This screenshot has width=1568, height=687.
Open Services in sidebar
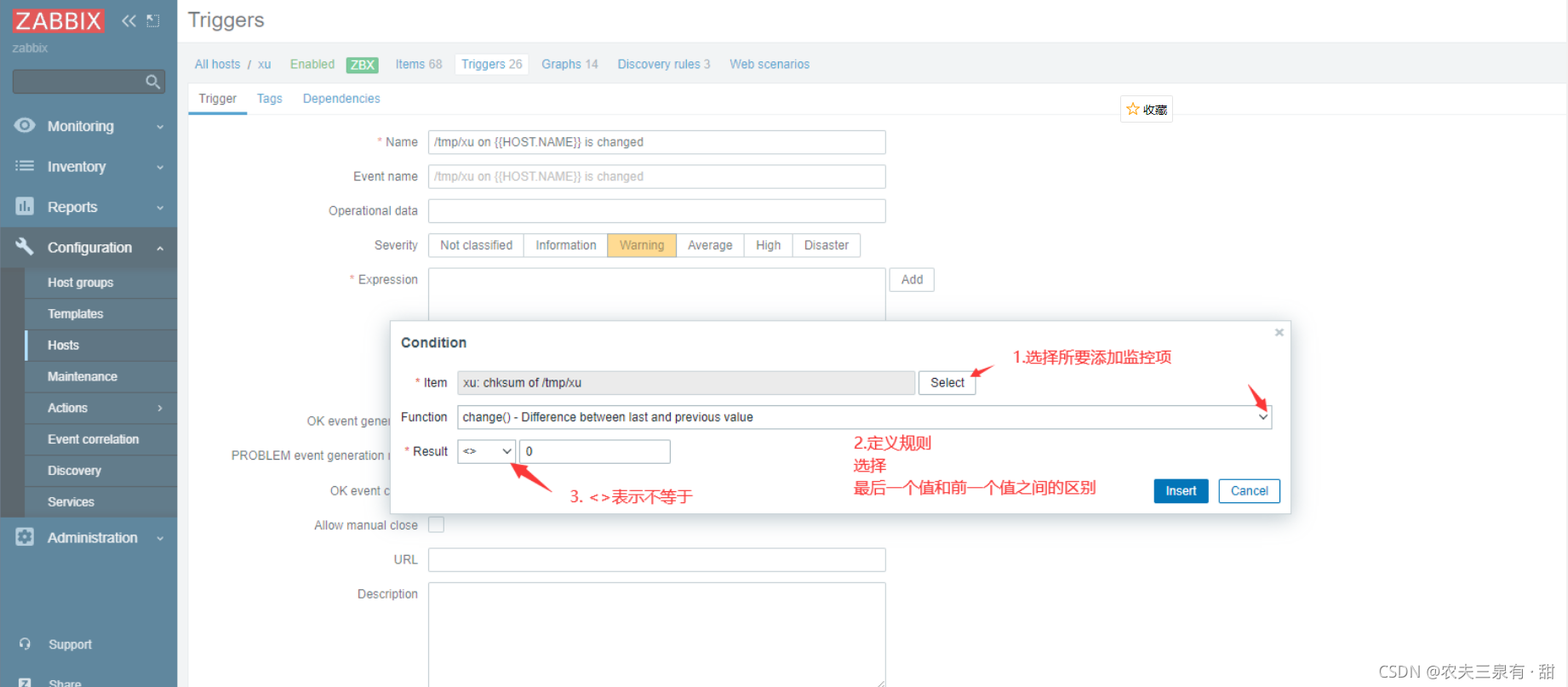(100, 502)
